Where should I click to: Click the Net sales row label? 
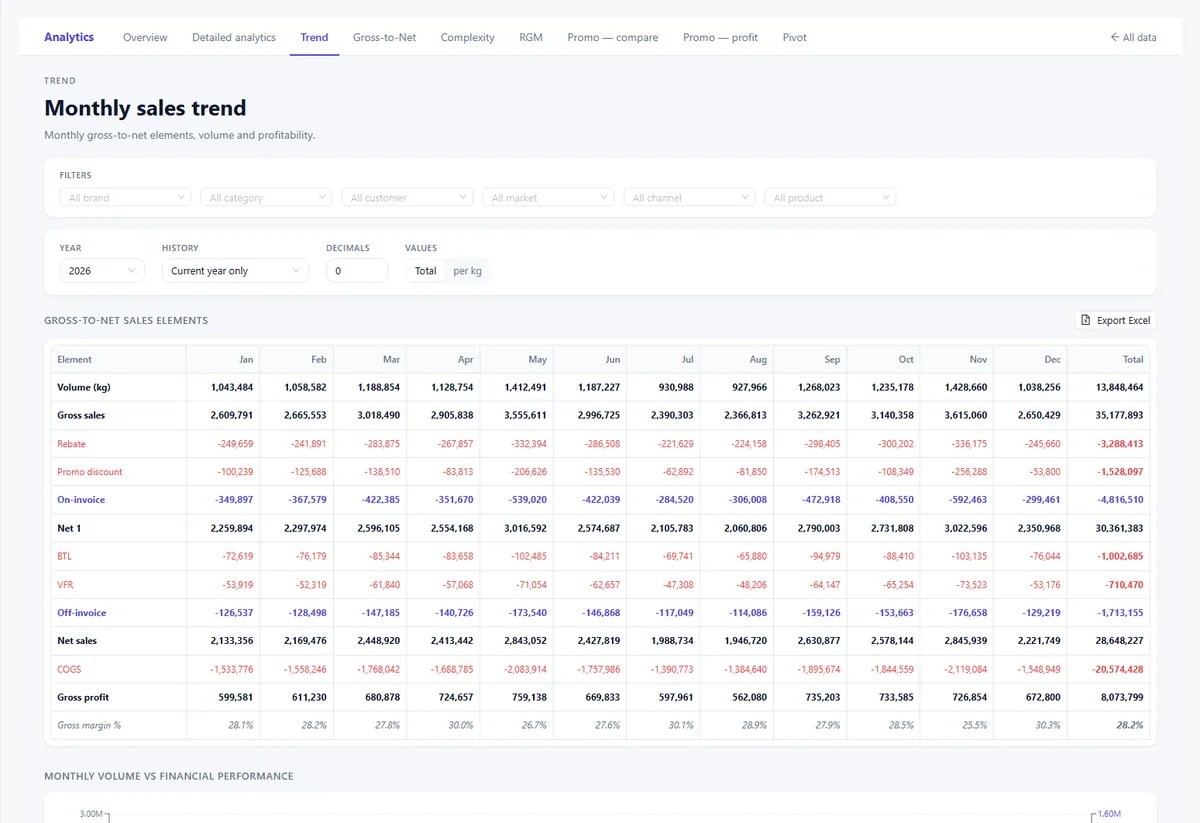[x=77, y=640]
